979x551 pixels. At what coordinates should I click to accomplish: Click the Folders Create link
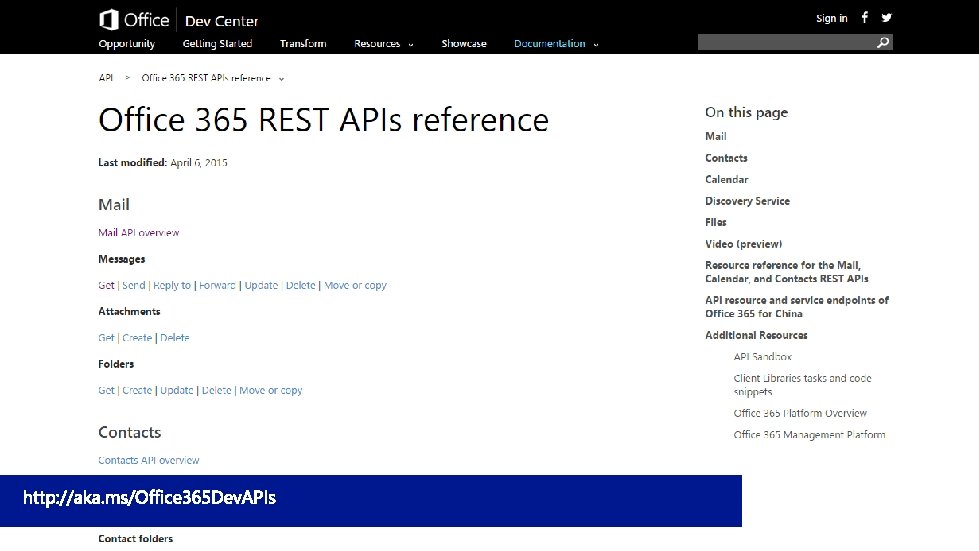click(137, 390)
